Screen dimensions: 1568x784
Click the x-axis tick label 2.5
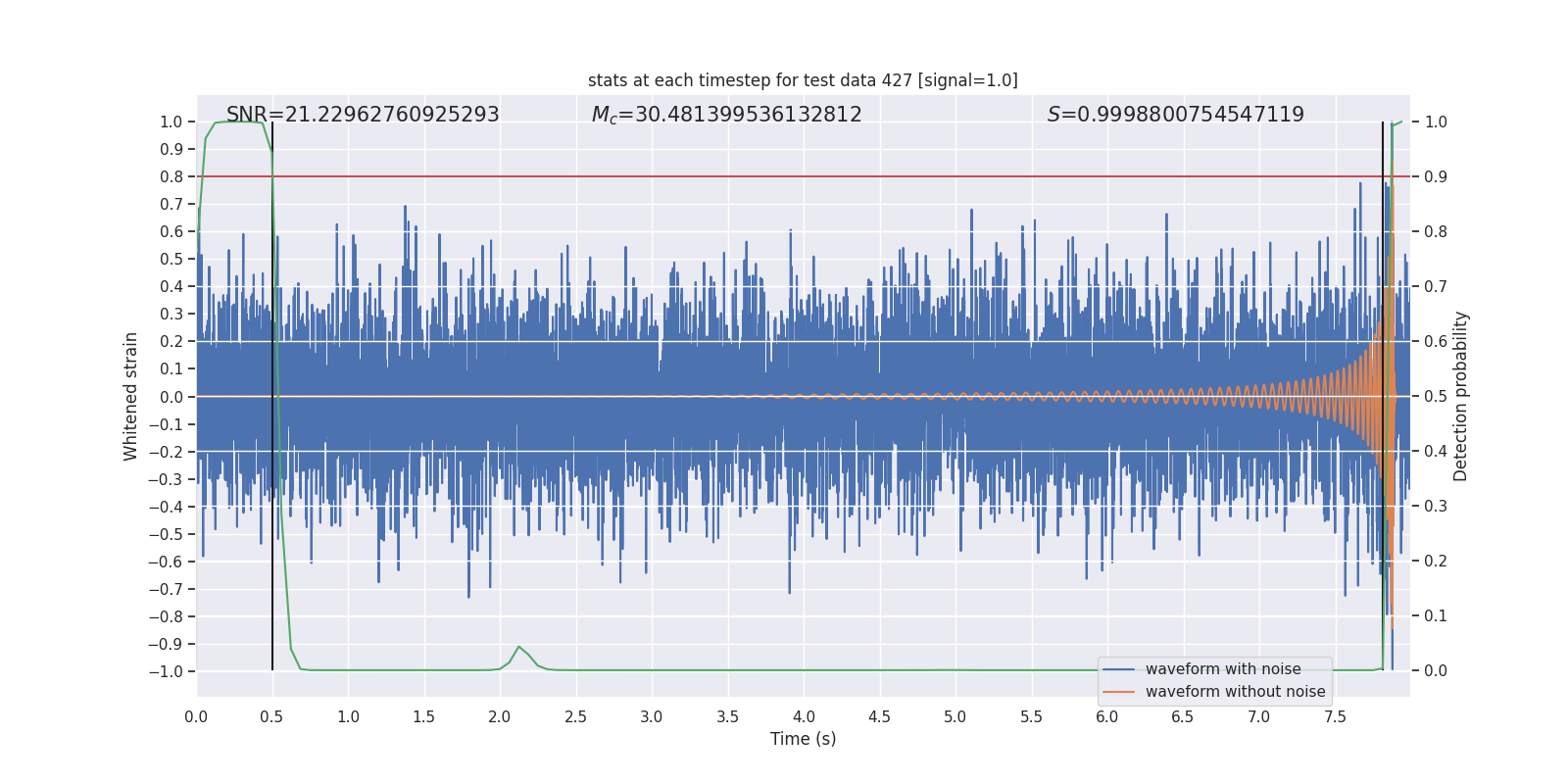tap(575, 717)
